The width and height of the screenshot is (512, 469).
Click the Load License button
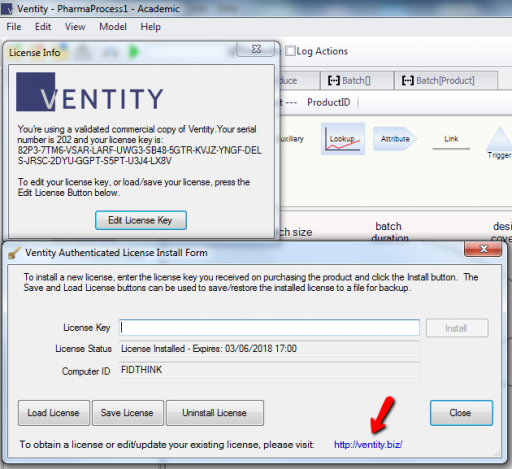[54, 413]
